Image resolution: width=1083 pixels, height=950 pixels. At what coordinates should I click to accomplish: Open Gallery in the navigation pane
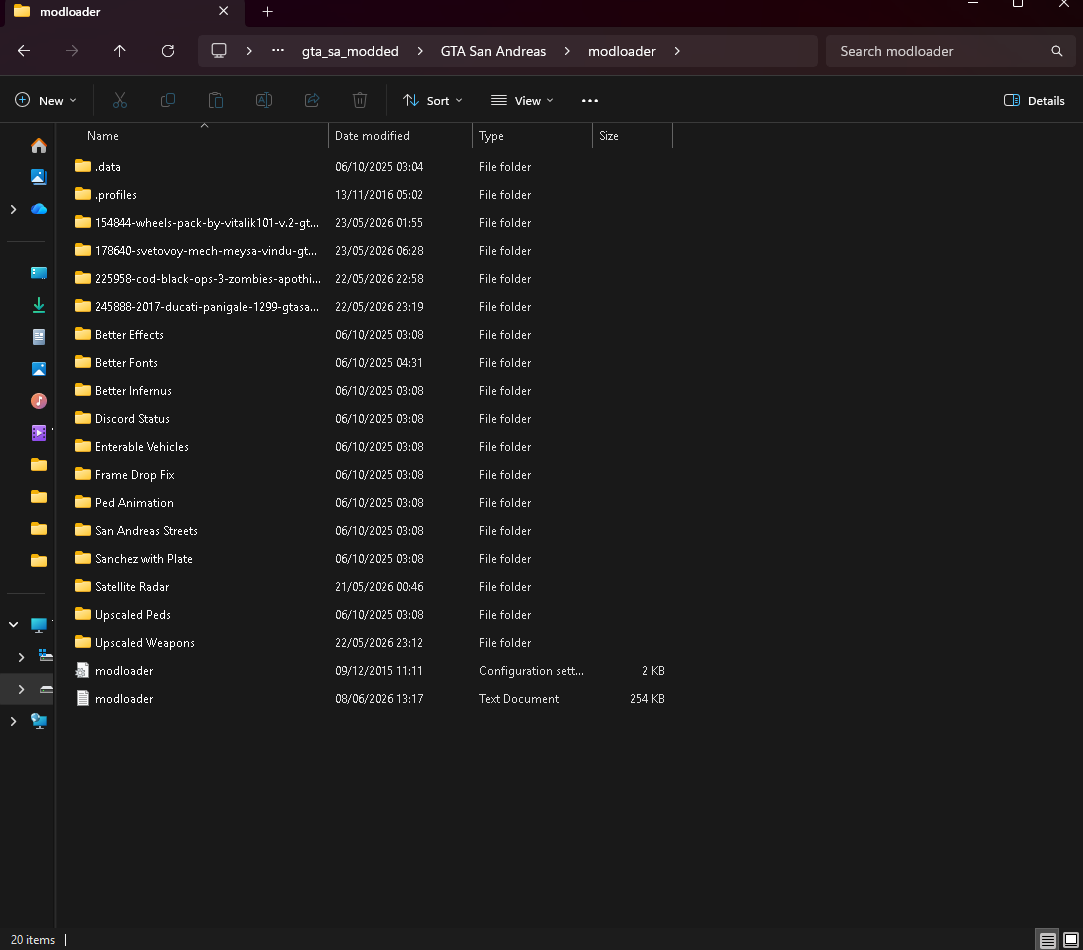[39, 177]
